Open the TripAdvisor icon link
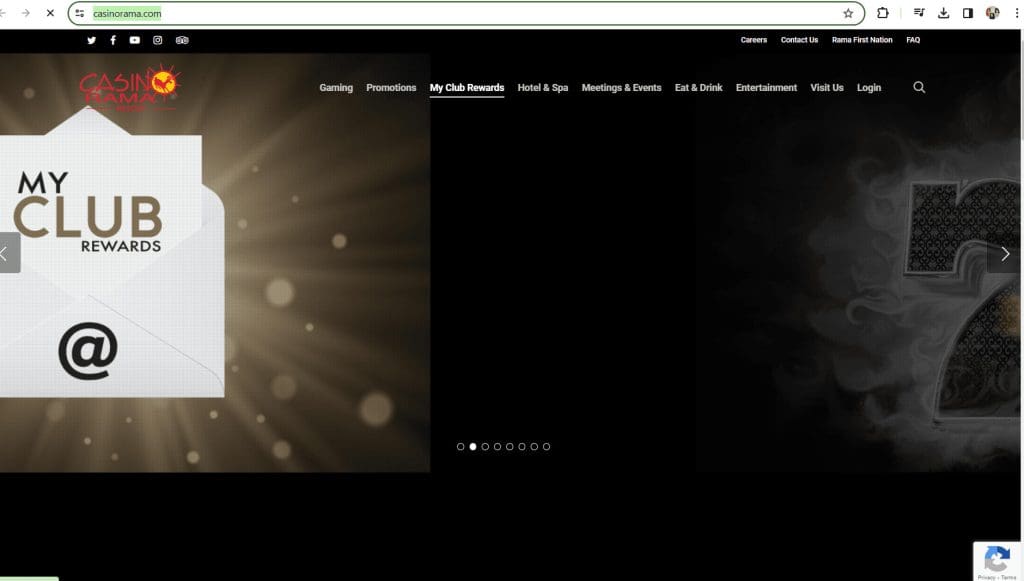The height and width of the screenshot is (581, 1024). tap(182, 40)
